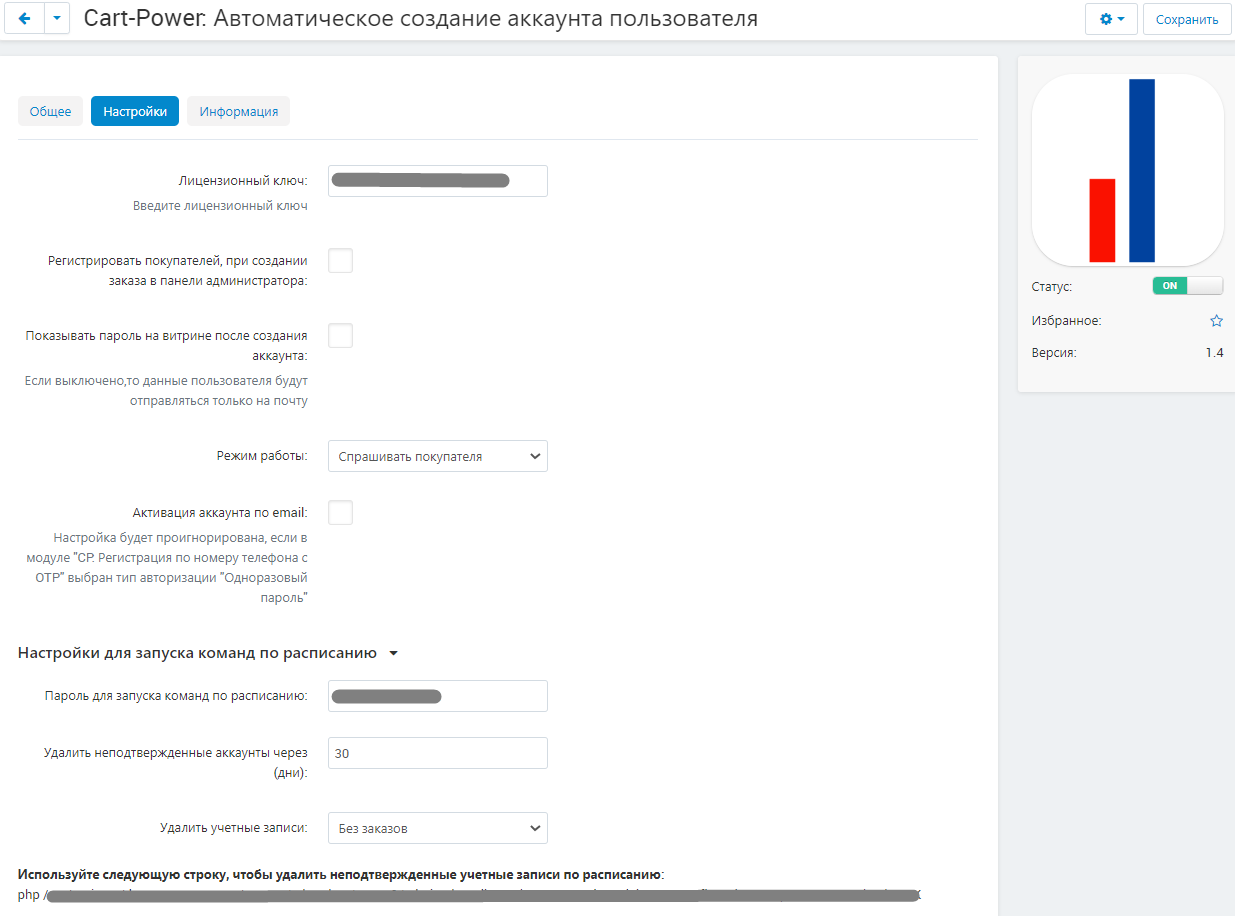Screen dimensions: 1235x916
Task: Toggle showing password on storefront checkbox
Action: pos(341,336)
